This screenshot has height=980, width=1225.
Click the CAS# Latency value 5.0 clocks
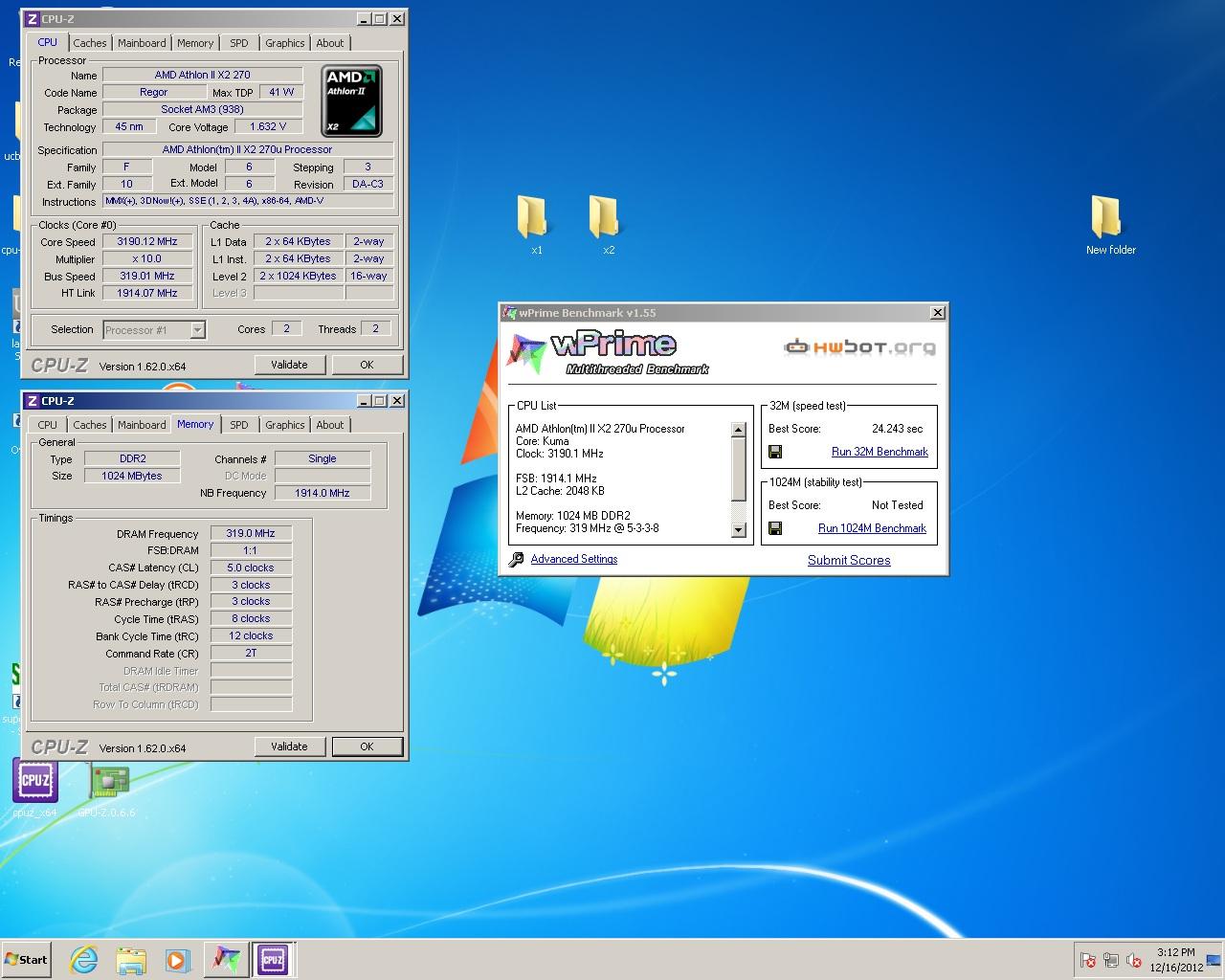click(x=251, y=568)
